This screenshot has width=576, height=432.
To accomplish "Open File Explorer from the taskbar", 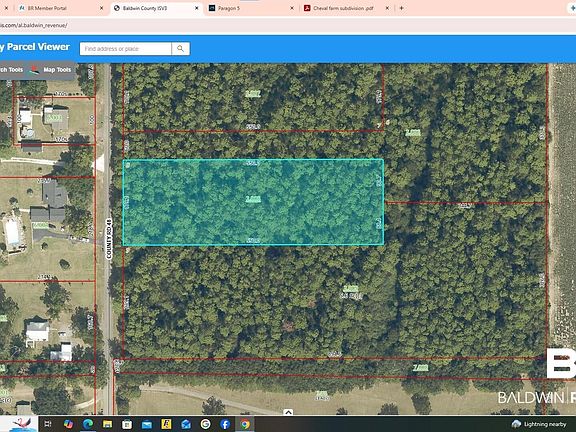I will pos(107,424).
